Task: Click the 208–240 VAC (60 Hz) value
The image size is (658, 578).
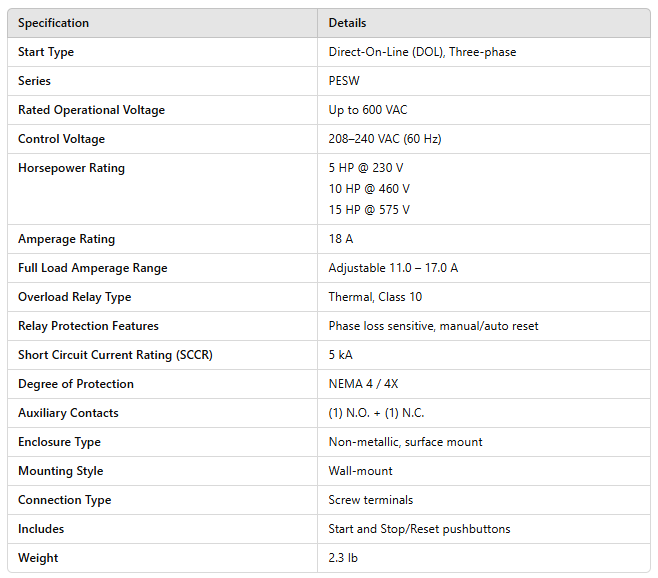Action: (385, 139)
